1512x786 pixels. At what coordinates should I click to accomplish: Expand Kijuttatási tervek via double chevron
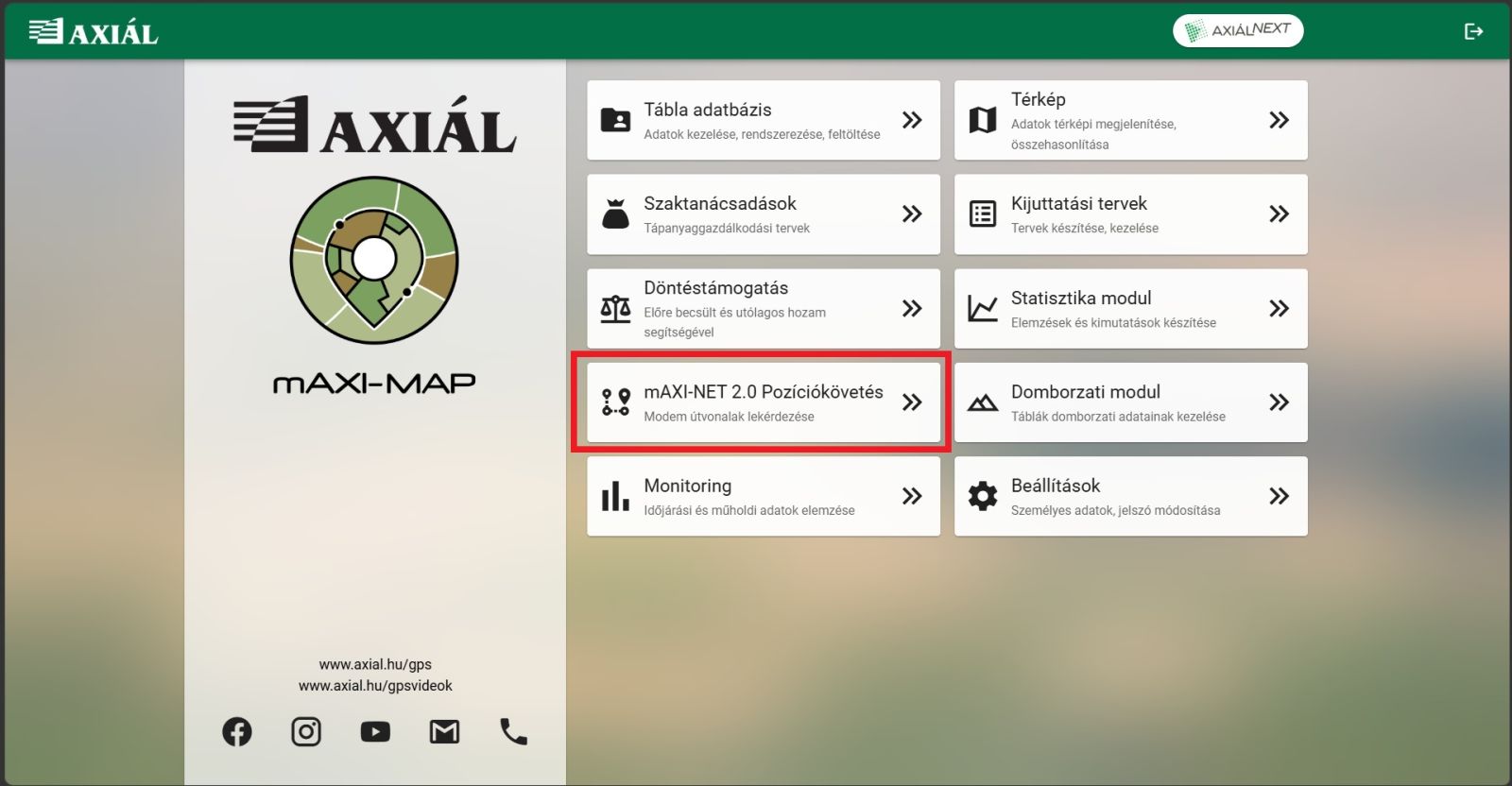(x=1279, y=214)
